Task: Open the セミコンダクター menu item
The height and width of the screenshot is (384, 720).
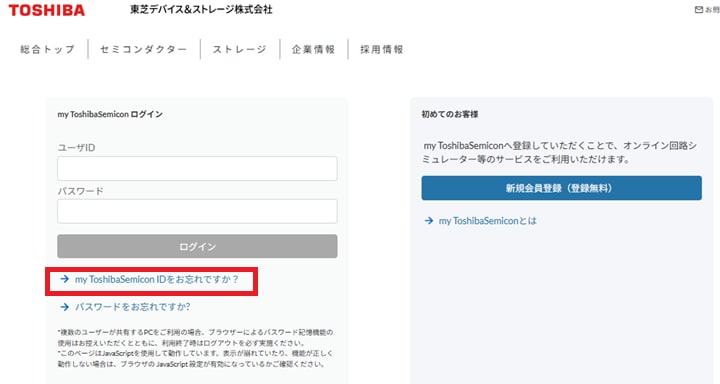Action: click(144, 49)
